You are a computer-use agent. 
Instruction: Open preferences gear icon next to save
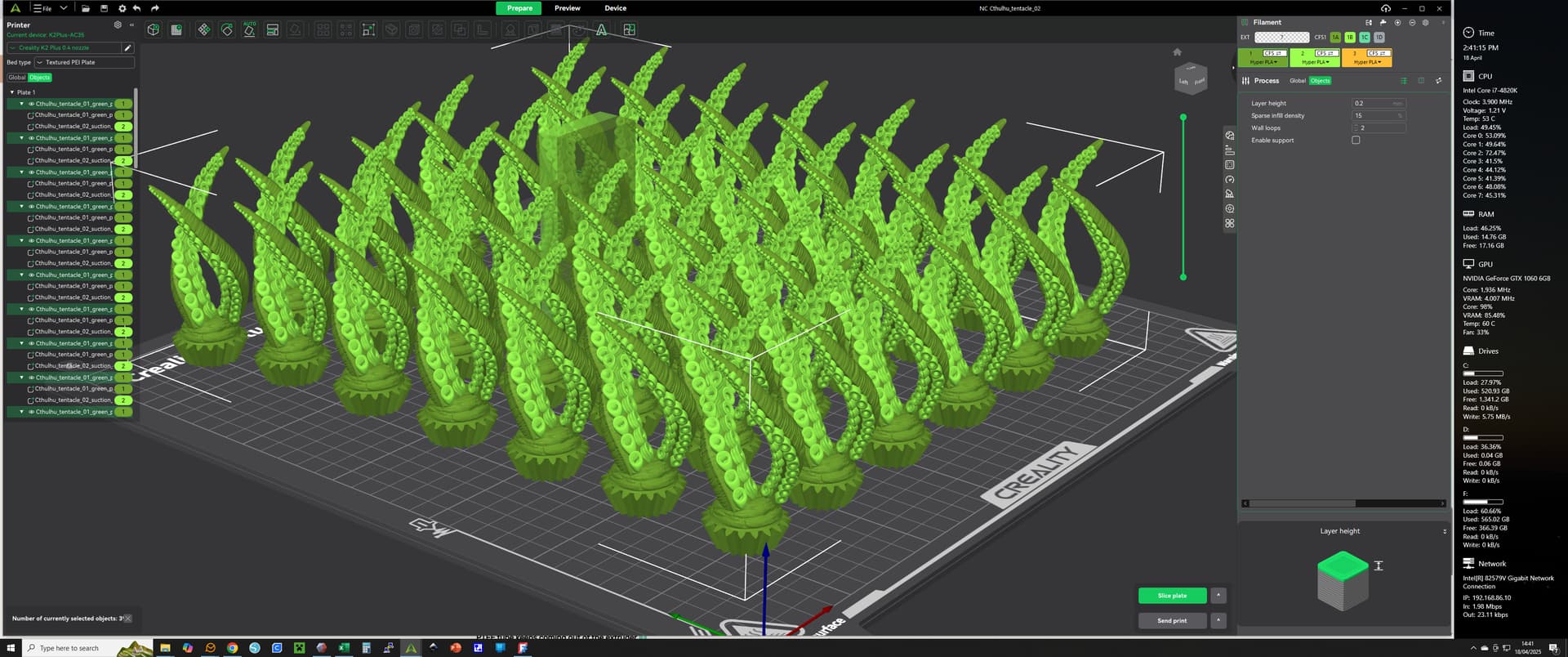click(x=122, y=8)
